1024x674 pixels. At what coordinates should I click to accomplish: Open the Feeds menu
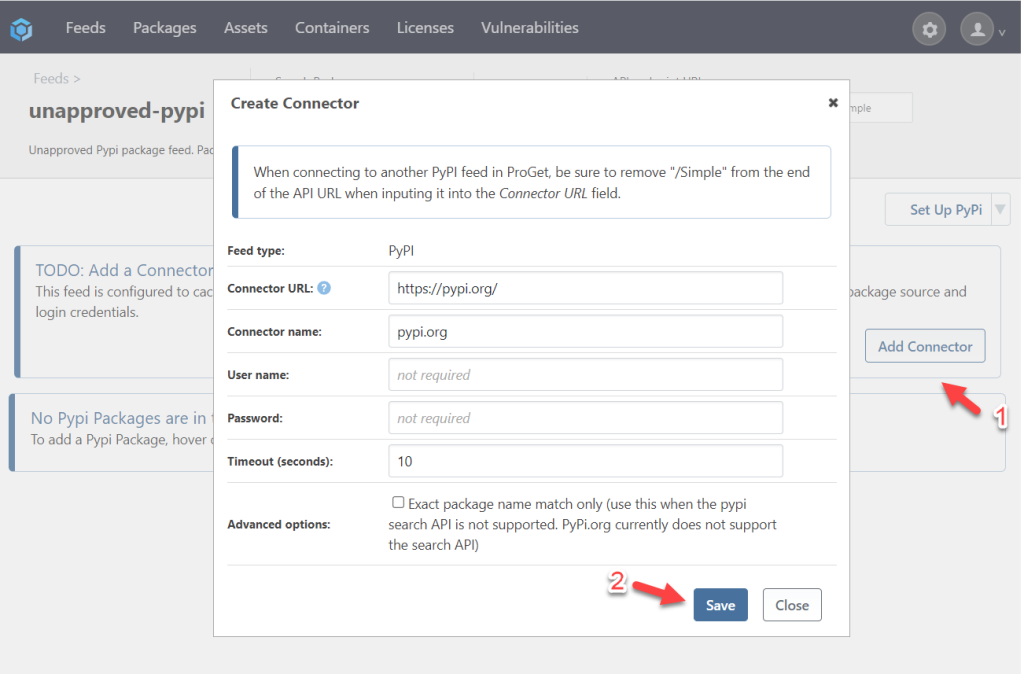(x=85, y=28)
